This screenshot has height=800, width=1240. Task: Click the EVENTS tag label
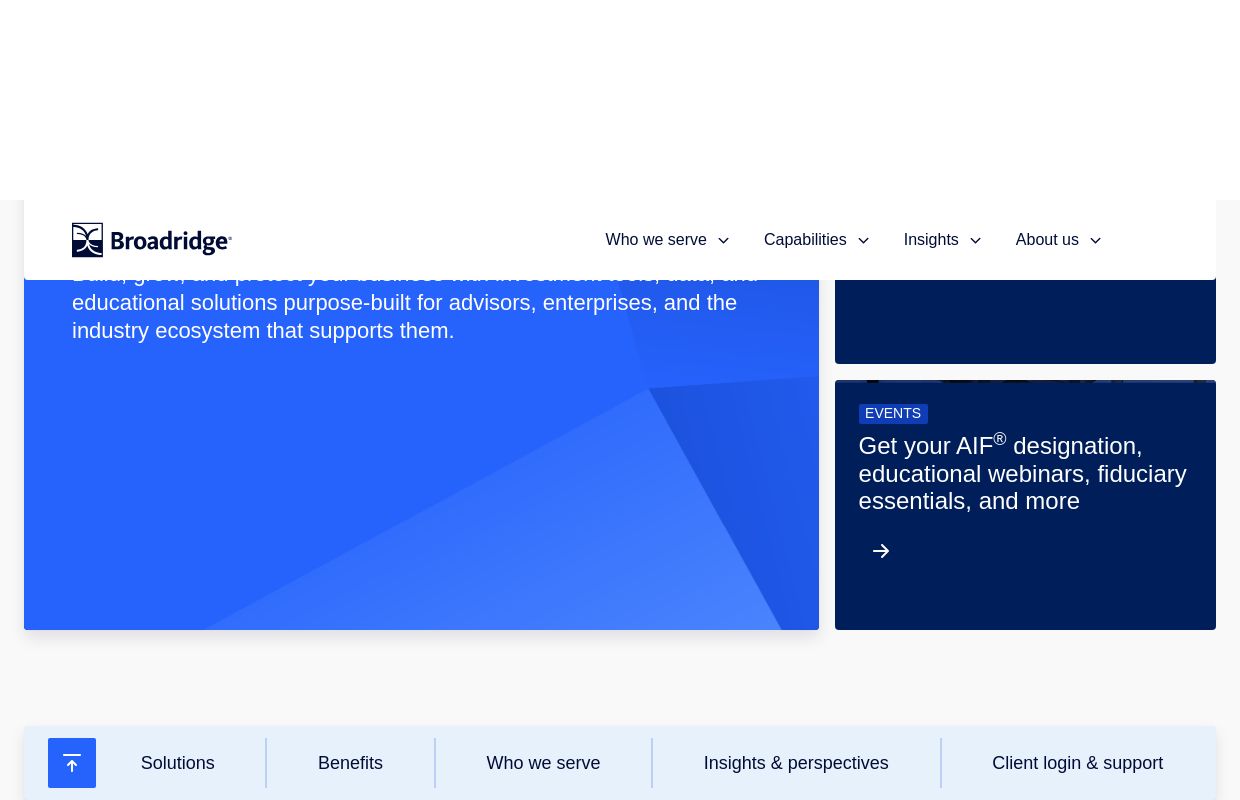point(893,413)
